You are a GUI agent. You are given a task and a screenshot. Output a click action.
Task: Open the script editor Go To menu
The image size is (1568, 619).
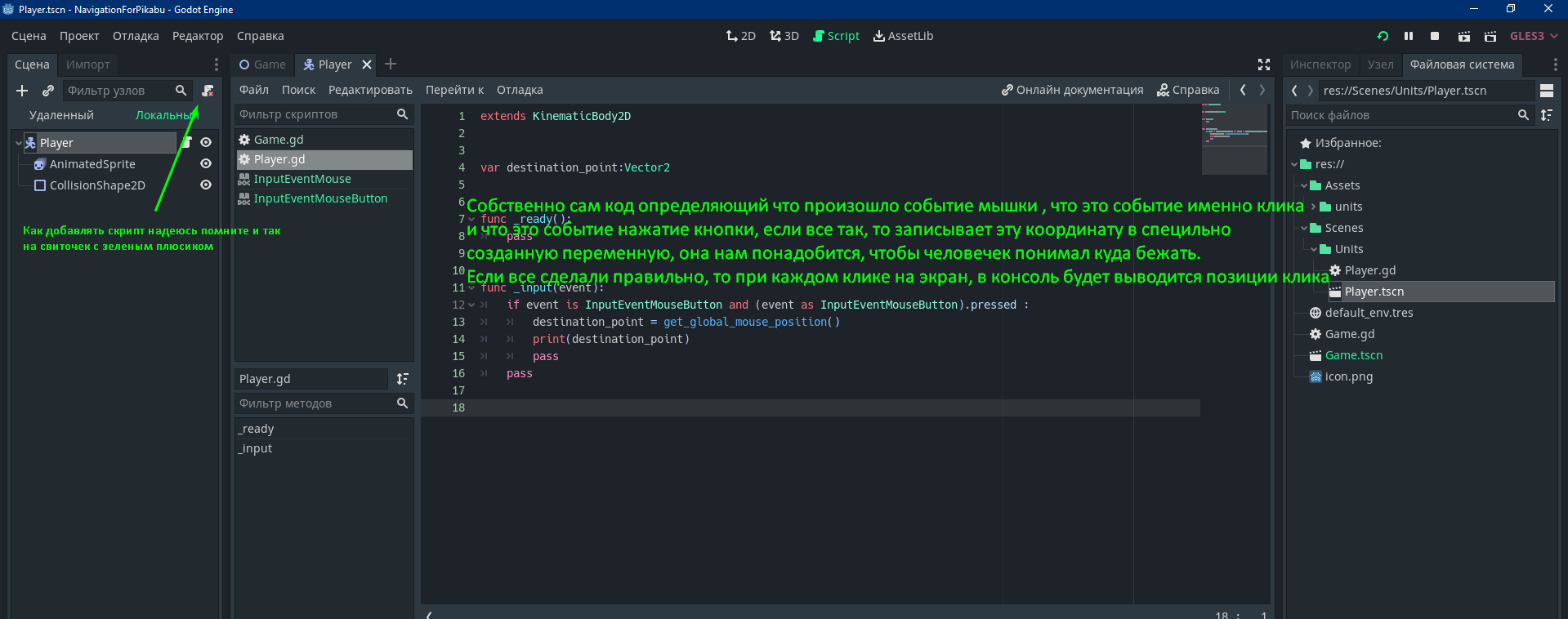pos(454,90)
